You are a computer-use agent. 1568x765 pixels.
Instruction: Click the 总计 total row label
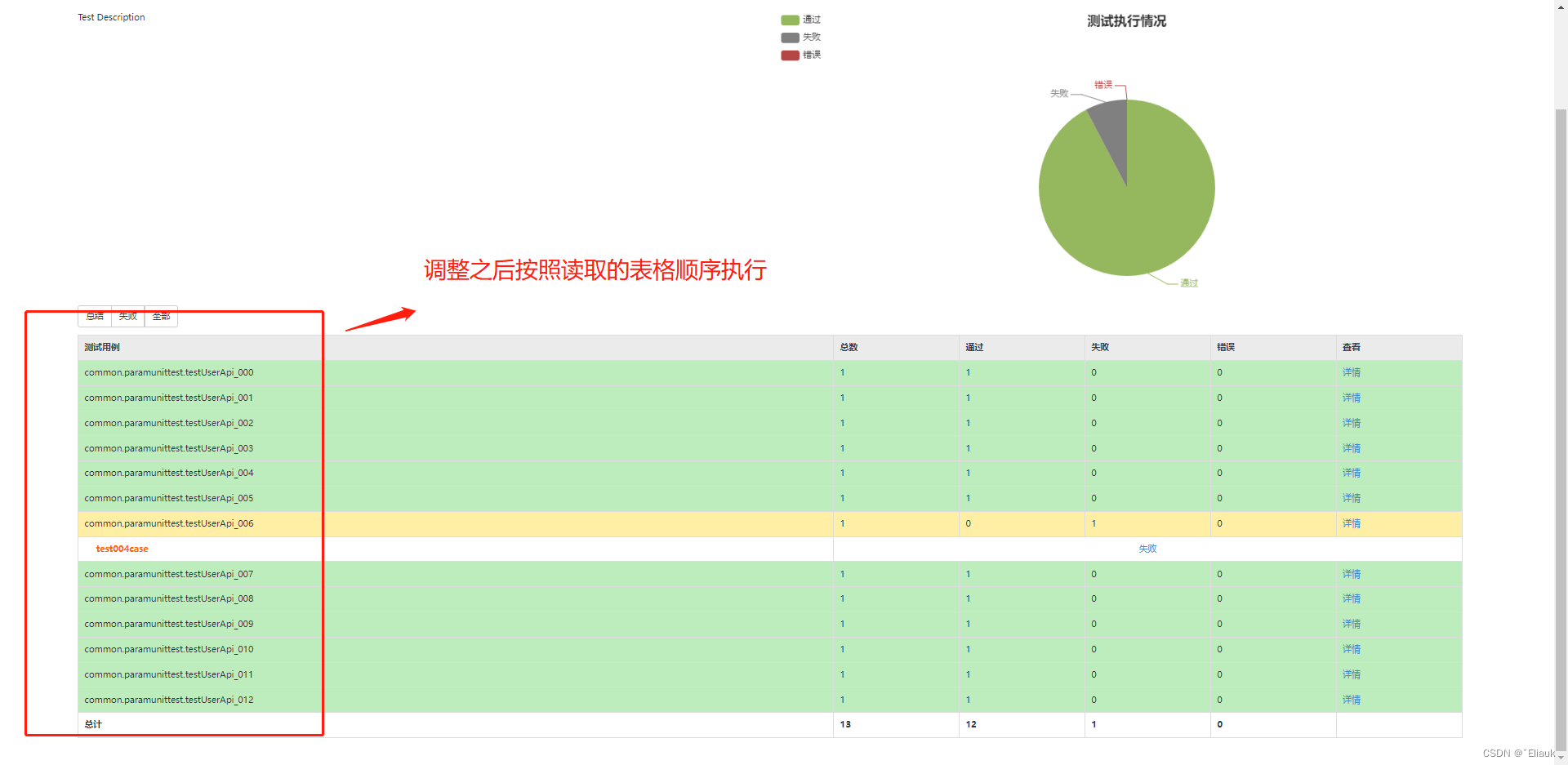tap(93, 724)
